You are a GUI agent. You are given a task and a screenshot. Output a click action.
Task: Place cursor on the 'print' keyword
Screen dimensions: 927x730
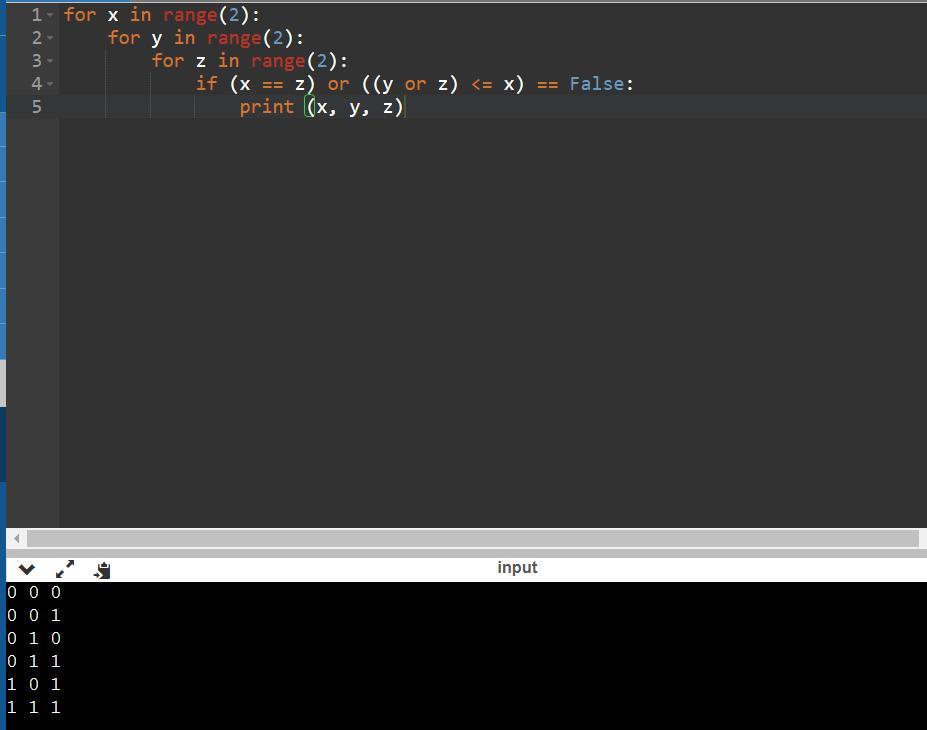(266, 107)
